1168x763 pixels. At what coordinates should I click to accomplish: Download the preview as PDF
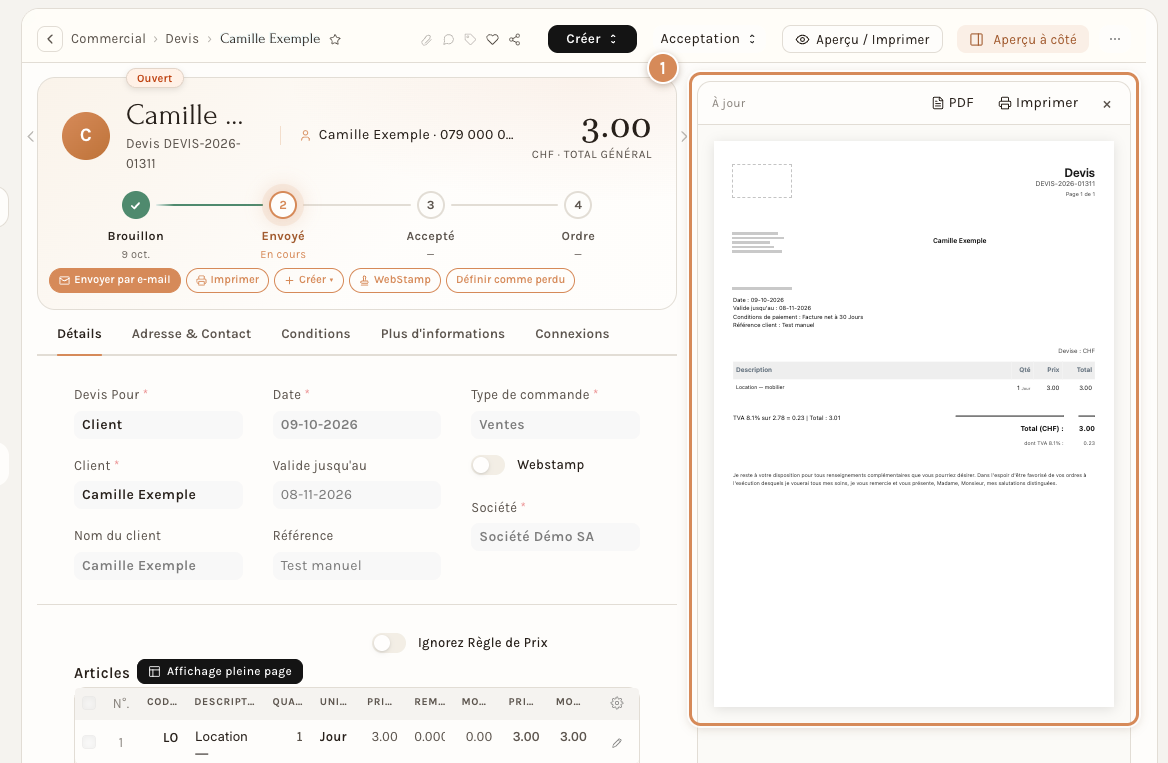tap(953, 103)
